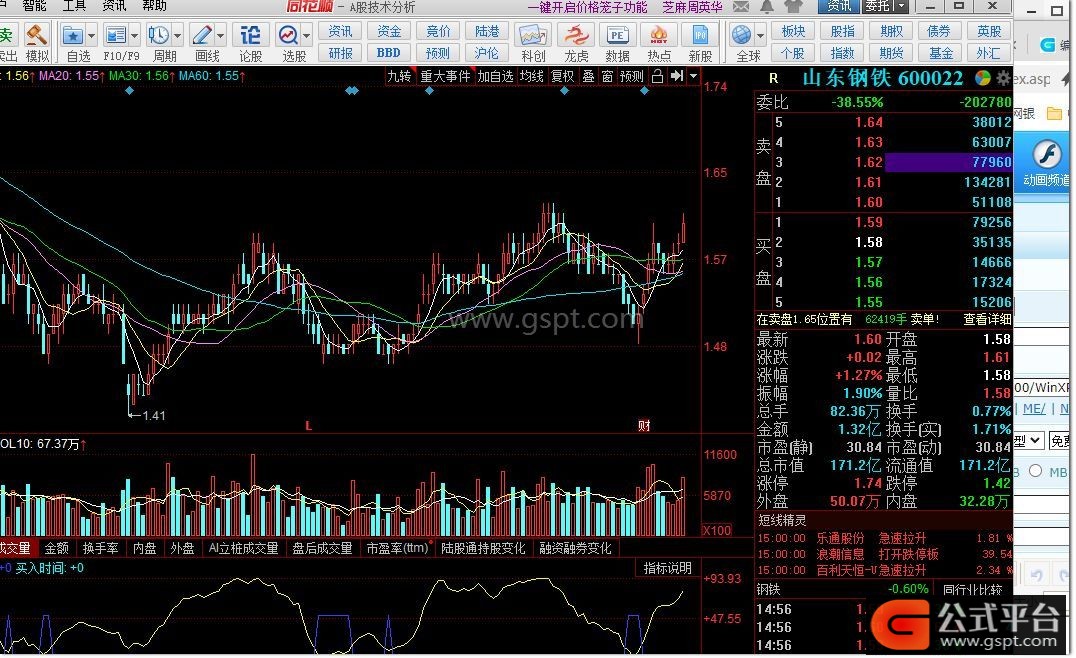Click the 陆港 button
1076x658 pixels.
pyautogui.click(x=487, y=31)
